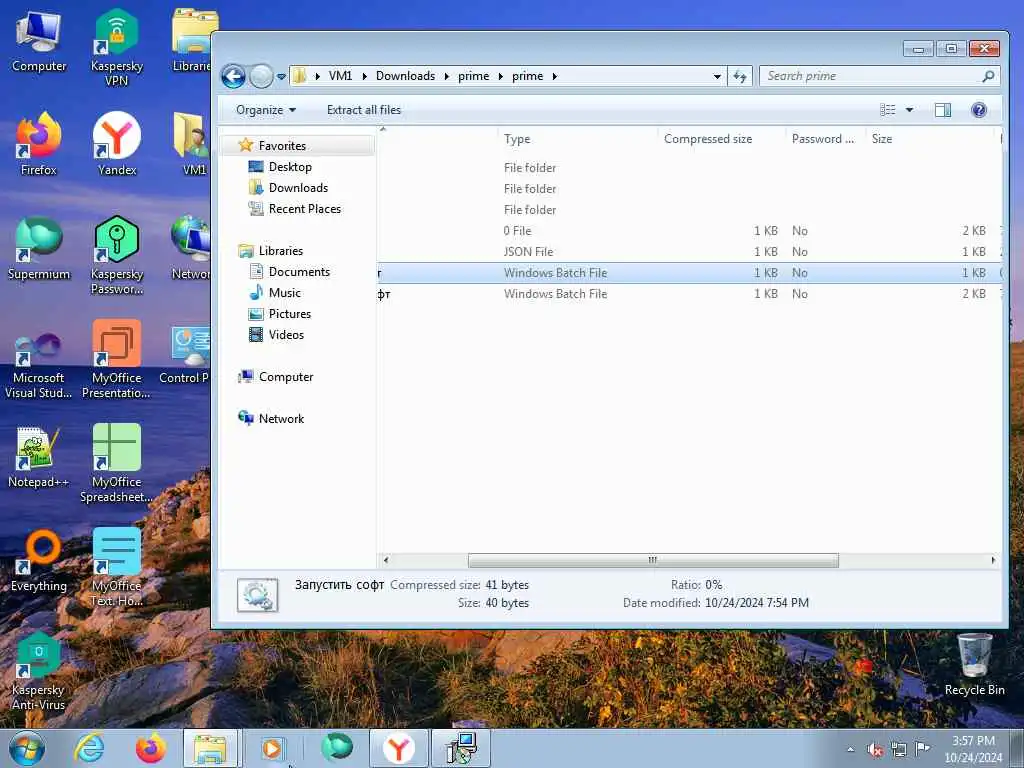This screenshot has height=768, width=1024.
Task: Open Notepad++ desktop shortcut
Action: [x=39, y=457]
